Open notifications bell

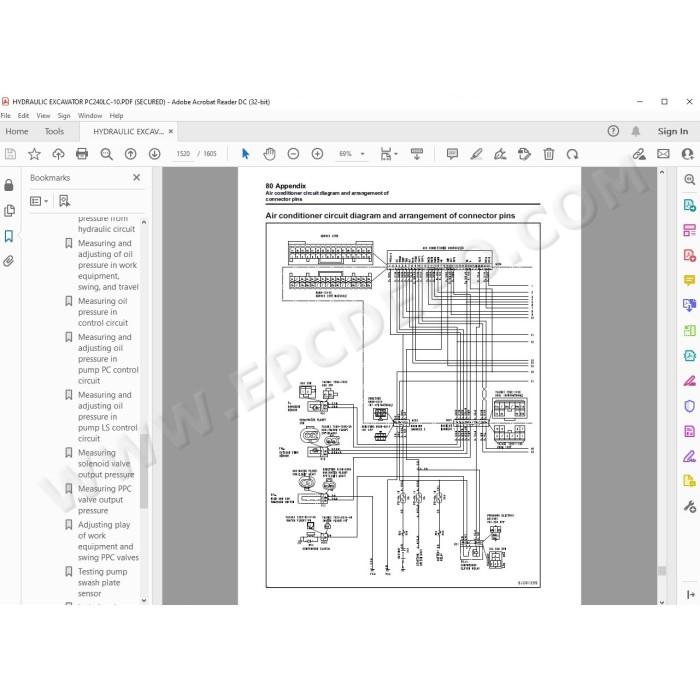click(636, 131)
